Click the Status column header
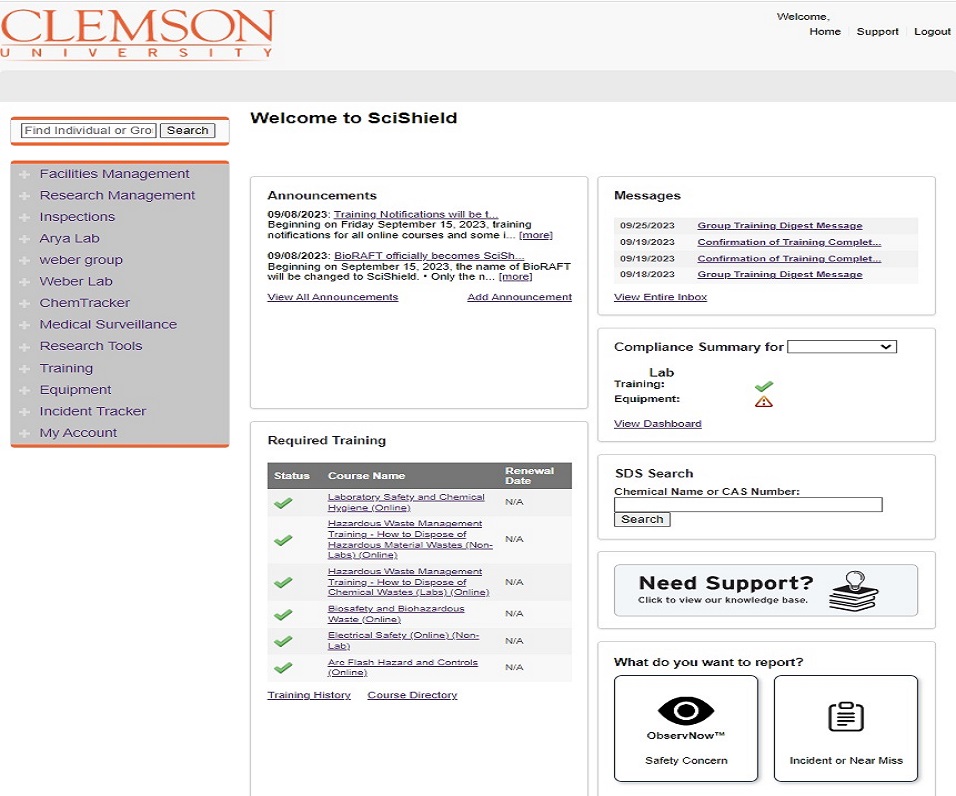Screen dimensions: 956x796 291,475
